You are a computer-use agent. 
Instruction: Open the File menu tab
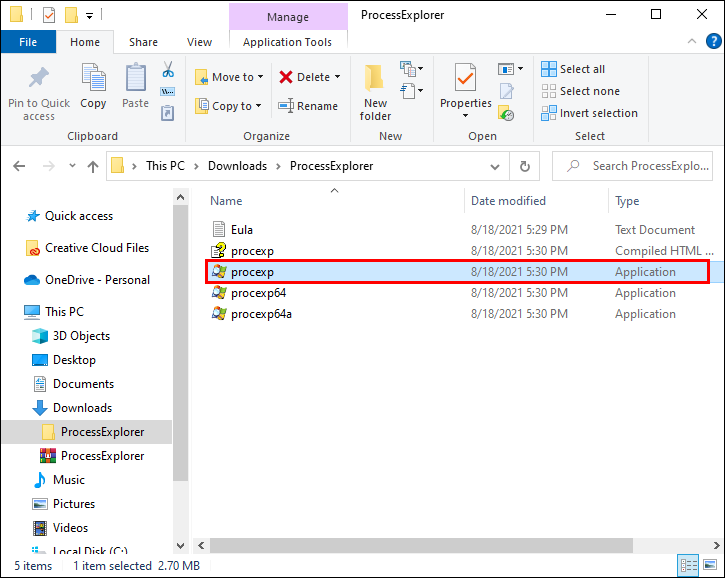[x=28, y=42]
